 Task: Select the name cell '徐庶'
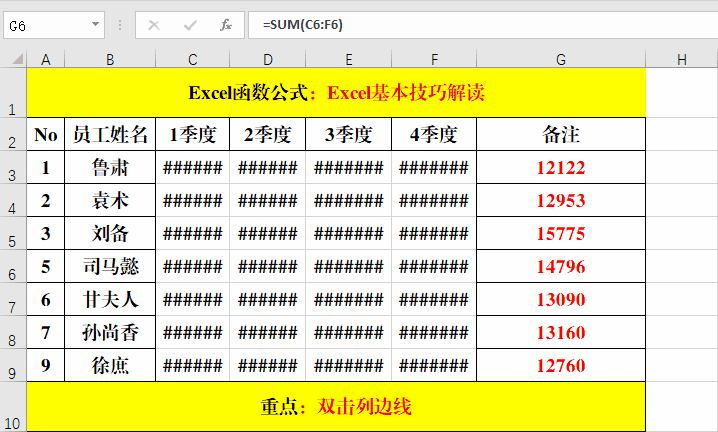click(110, 365)
